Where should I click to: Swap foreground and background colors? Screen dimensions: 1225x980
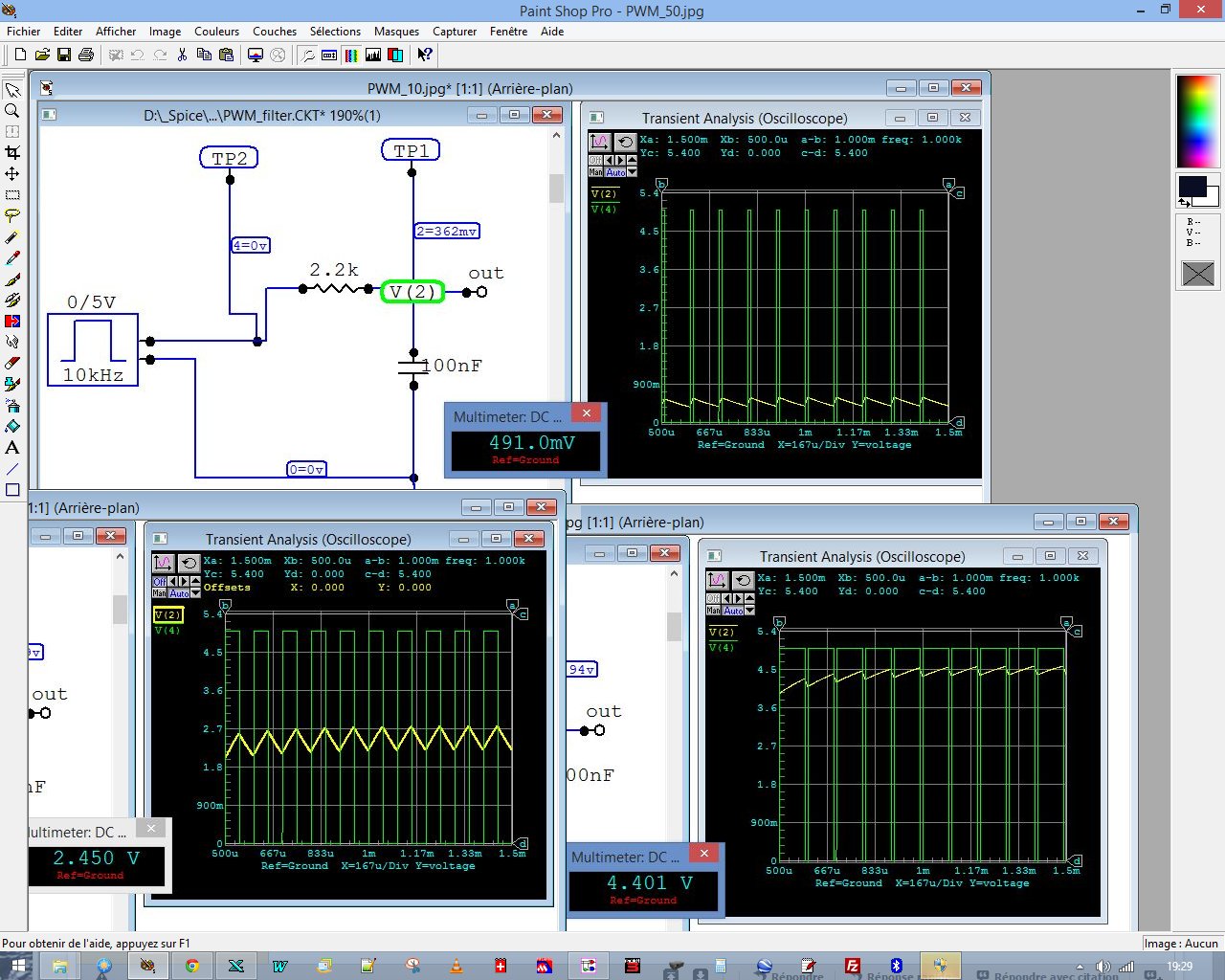[x=1185, y=202]
